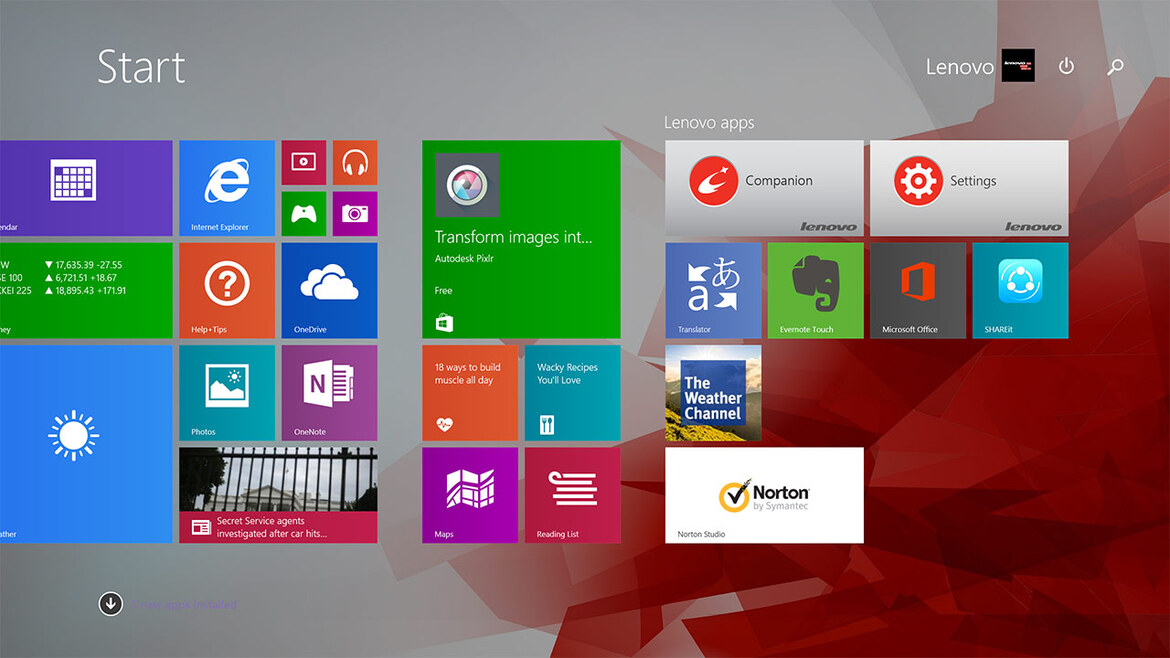
Task: Open the Help+Tips tile
Action: pos(227,290)
